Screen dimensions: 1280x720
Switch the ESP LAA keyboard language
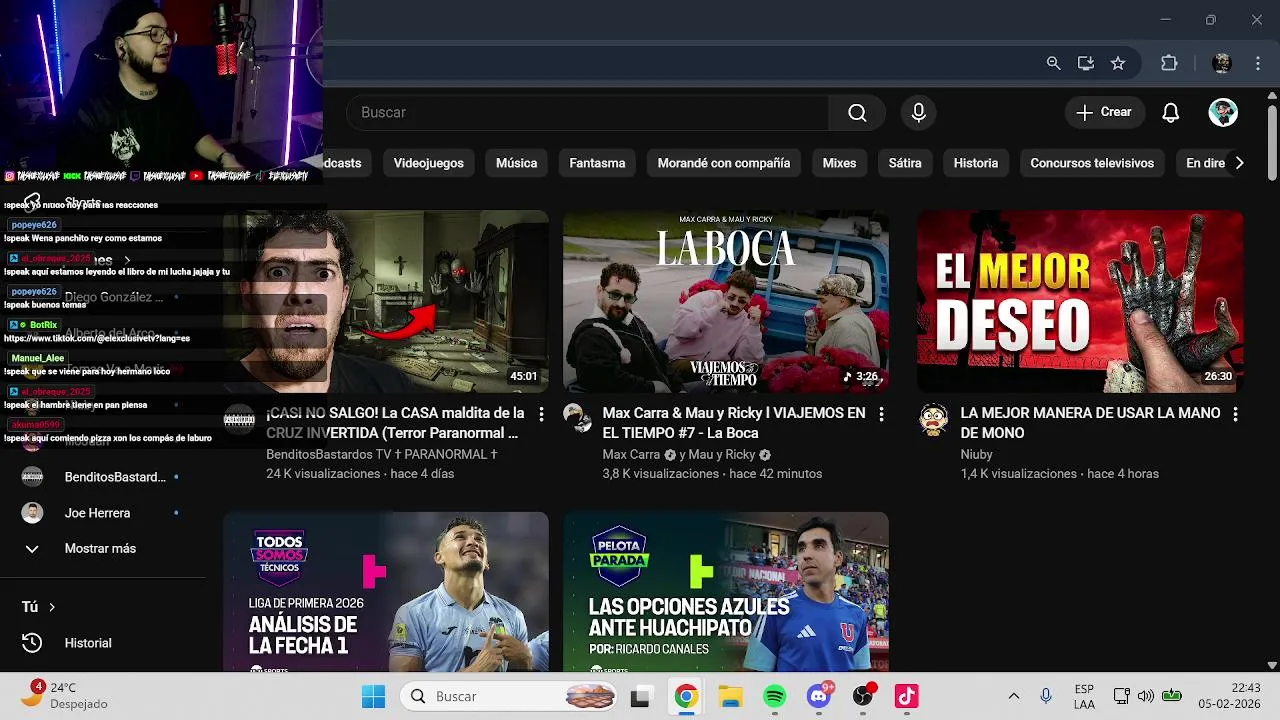point(1084,696)
